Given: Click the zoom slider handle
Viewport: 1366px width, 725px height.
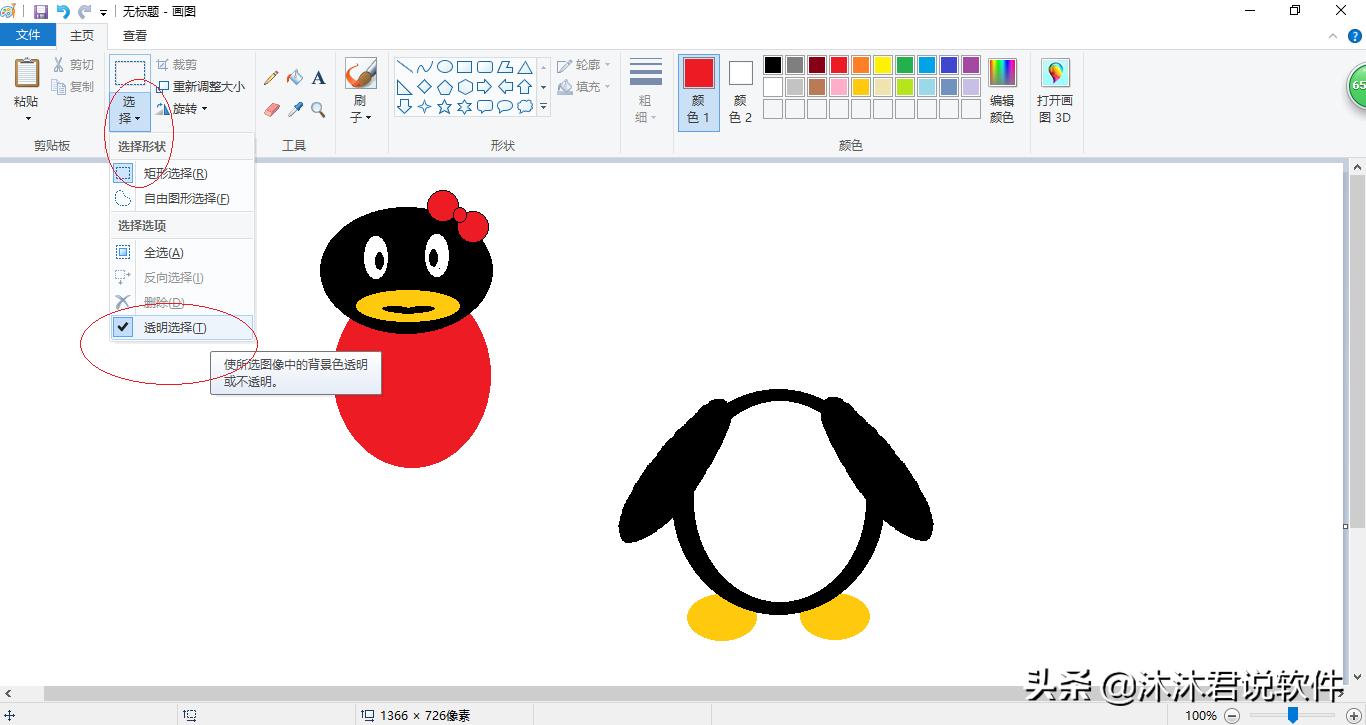Looking at the screenshot, I should [x=1293, y=715].
